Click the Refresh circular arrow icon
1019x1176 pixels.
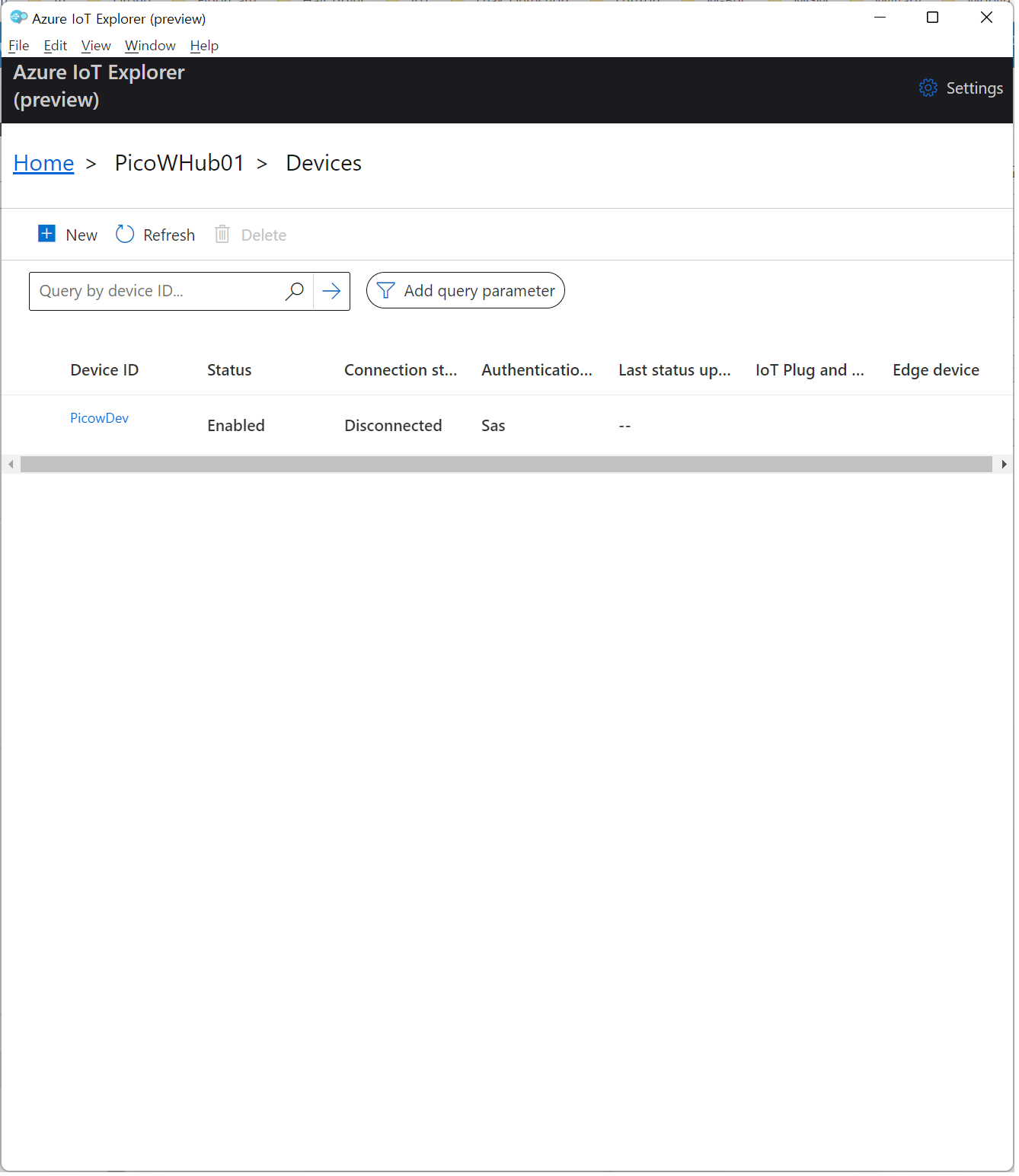pyautogui.click(x=125, y=234)
